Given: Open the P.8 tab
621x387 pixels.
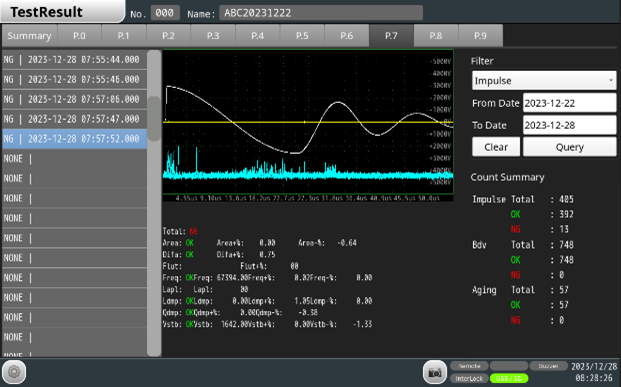Looking at the screenshot, I should coord(436,36).
